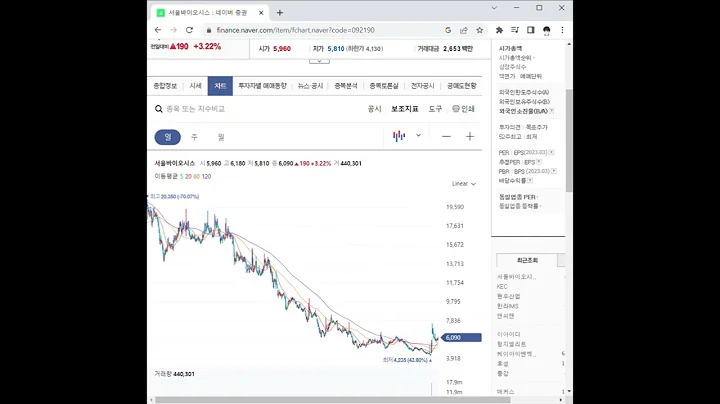Image resolution: width=720 pixels, height=404 pixels.
Task: Open a new browser tab
Action: (280, 13)
